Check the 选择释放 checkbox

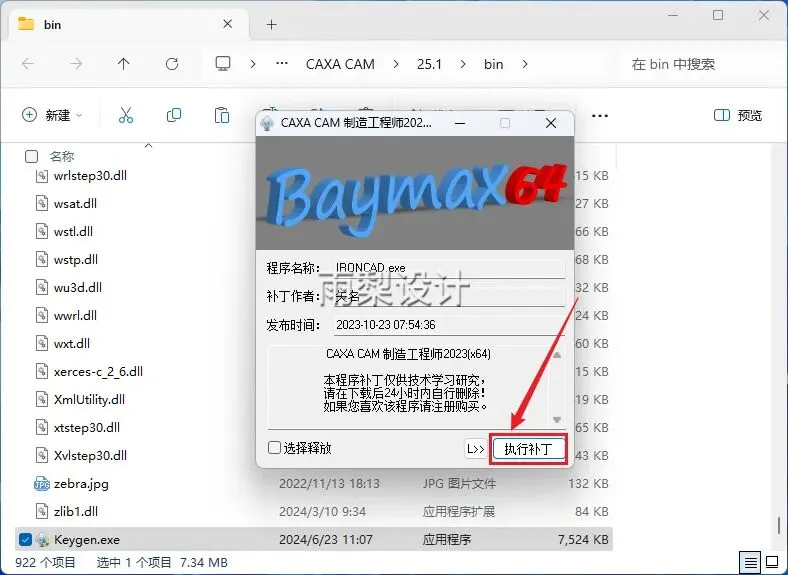point(274,447)
